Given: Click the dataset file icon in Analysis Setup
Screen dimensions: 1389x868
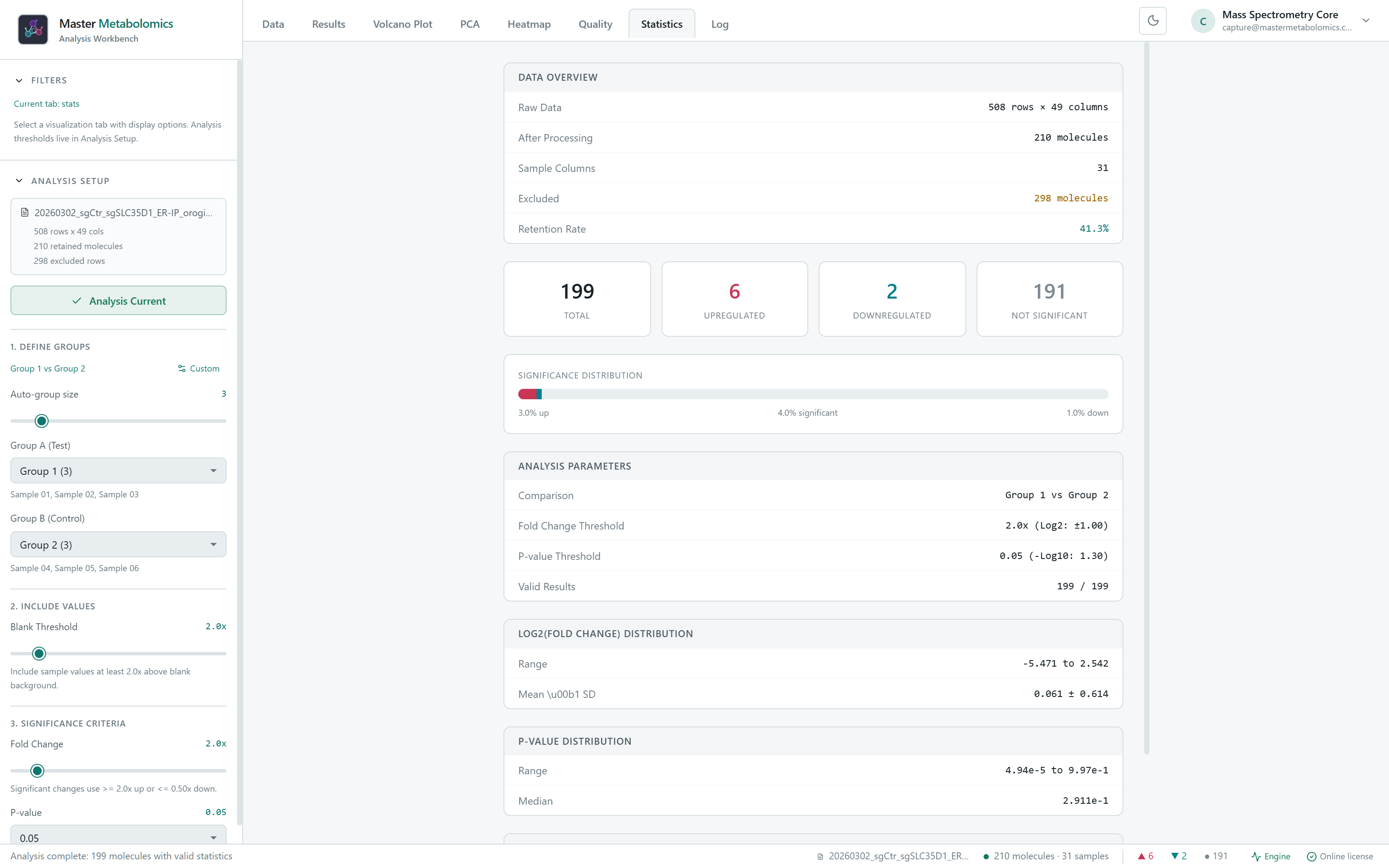Looking at the screenshot, I should point(25,212).
